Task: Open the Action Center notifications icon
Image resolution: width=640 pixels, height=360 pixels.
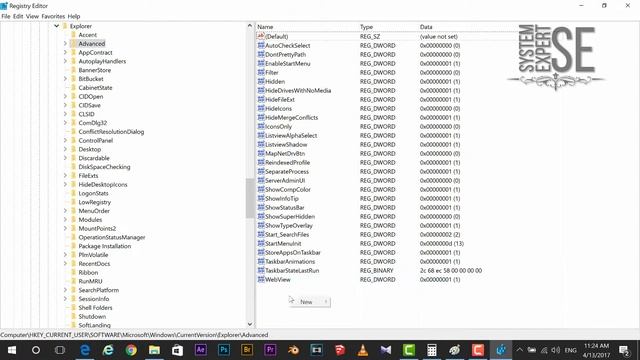Action: click(x=624, y=350)
